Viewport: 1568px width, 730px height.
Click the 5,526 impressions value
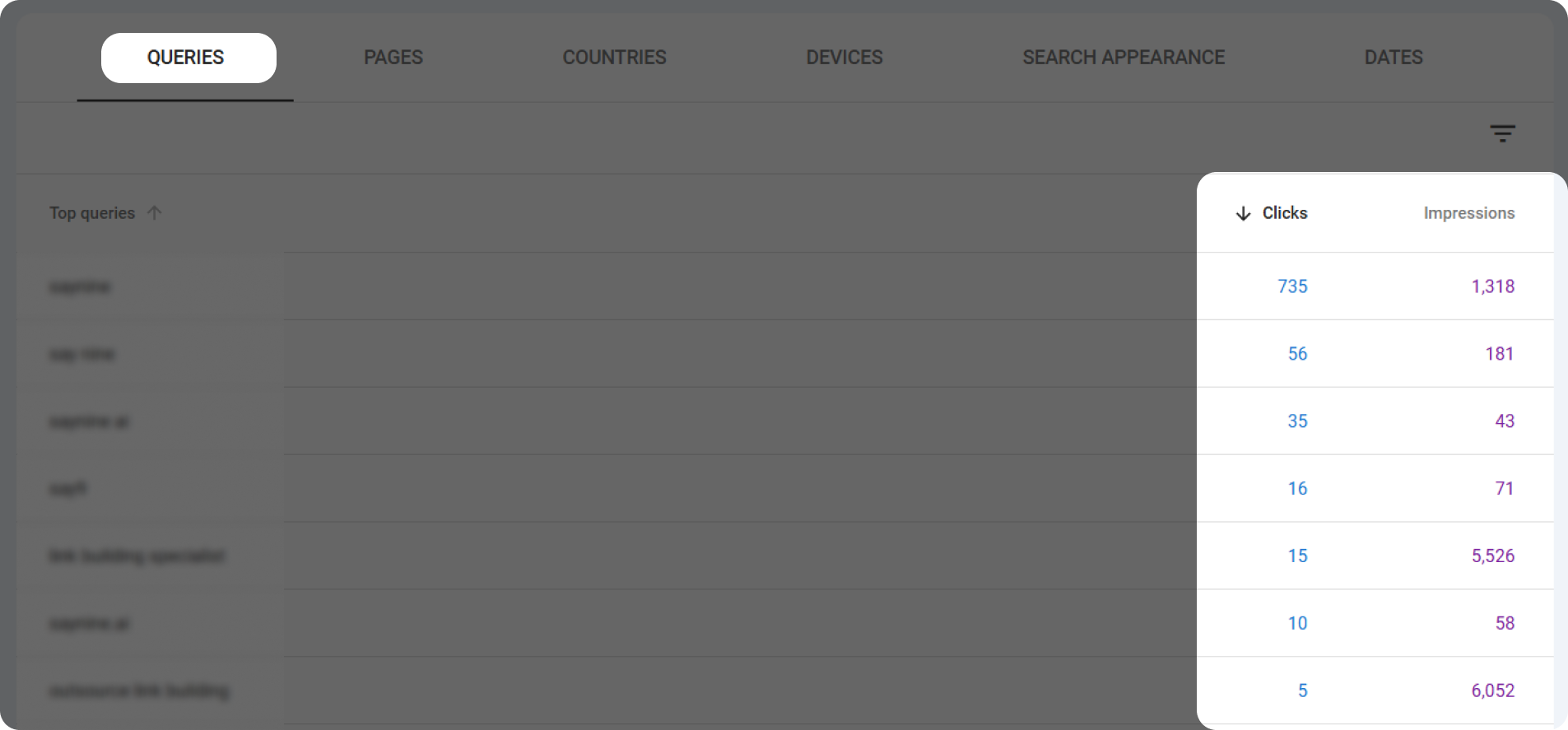click(1491, 556)
